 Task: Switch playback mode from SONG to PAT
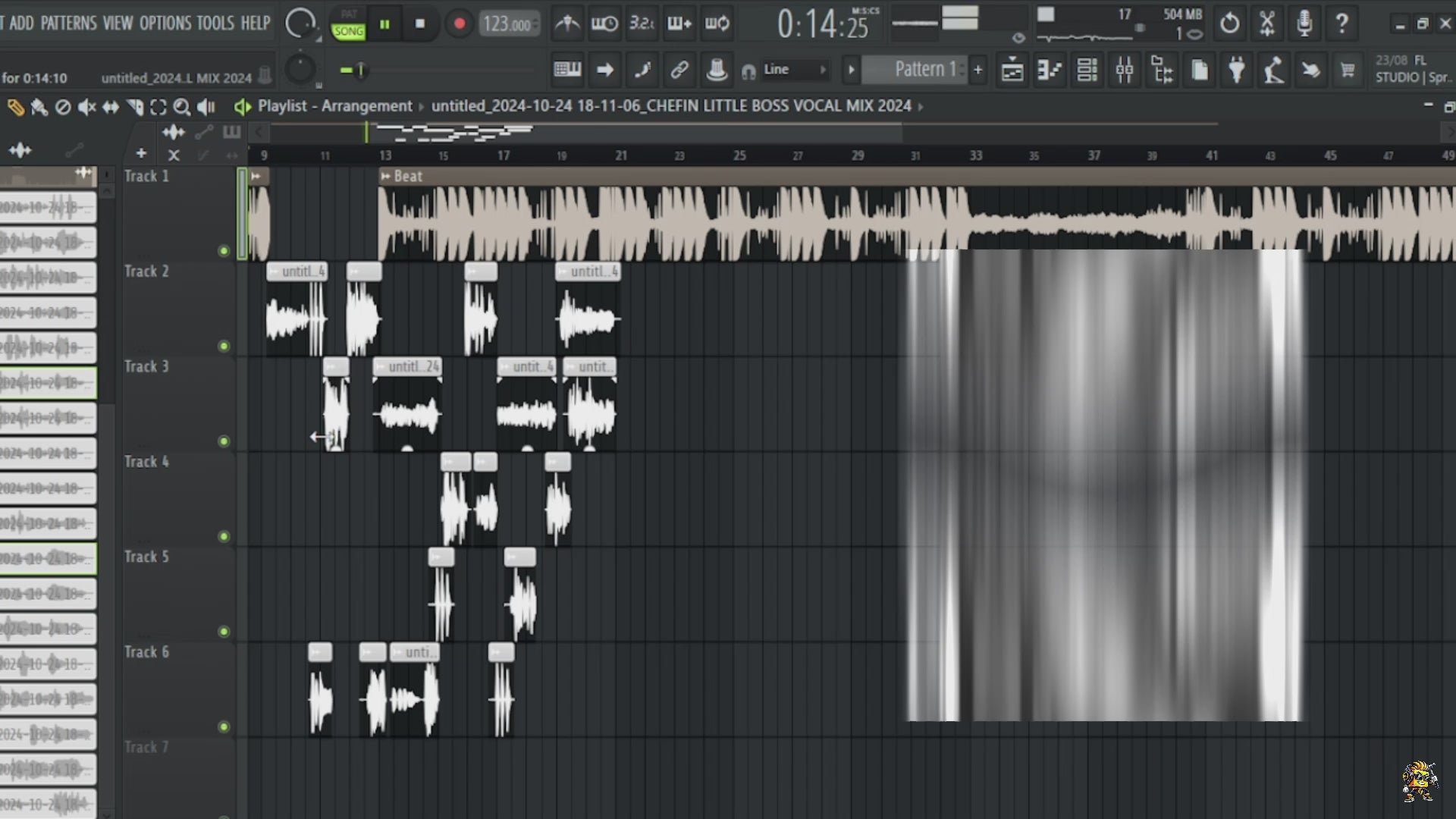click(350, 13)
